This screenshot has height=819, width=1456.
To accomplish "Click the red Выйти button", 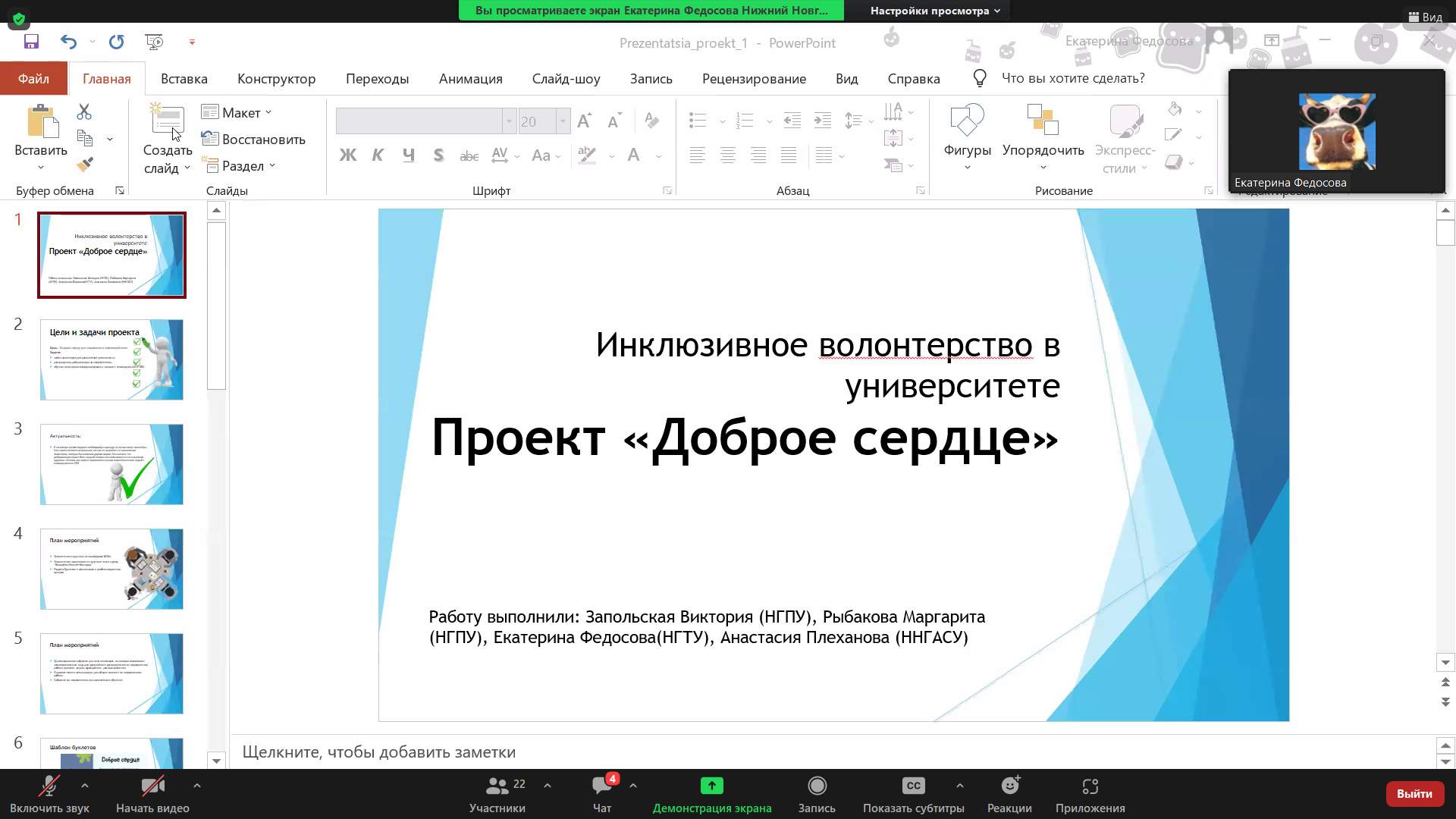I will (1414, 793).
